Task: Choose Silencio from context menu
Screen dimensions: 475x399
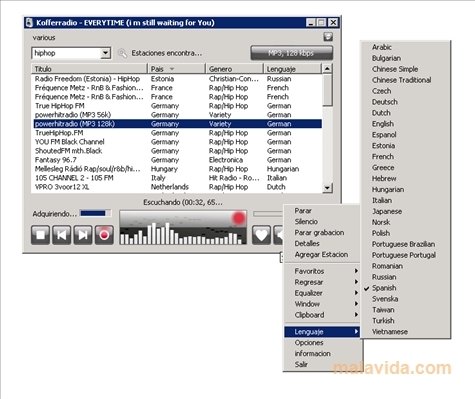Action: click(322, 222)
